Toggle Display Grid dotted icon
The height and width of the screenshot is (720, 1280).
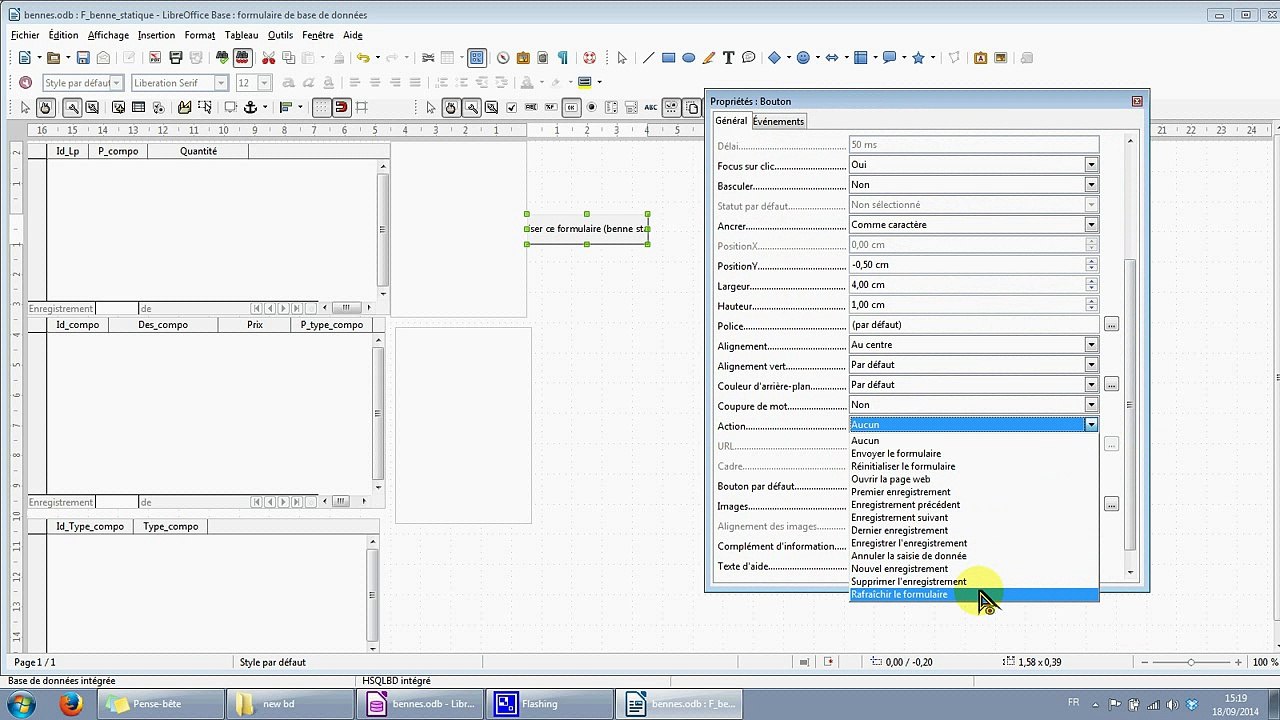321,107
